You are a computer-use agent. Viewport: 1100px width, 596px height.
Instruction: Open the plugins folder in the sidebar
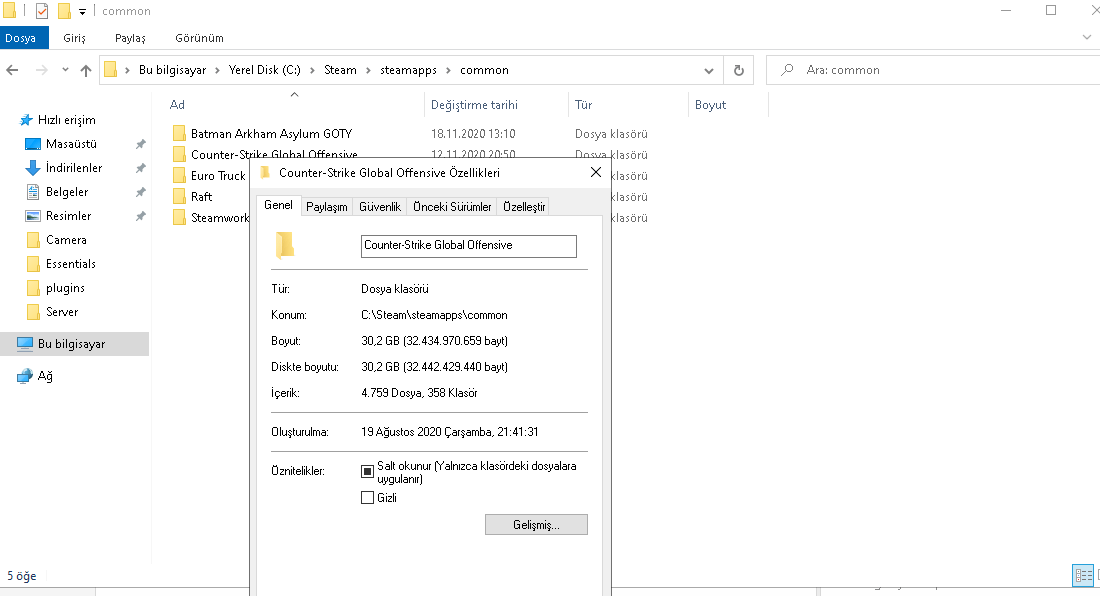[x=65, y=287]
